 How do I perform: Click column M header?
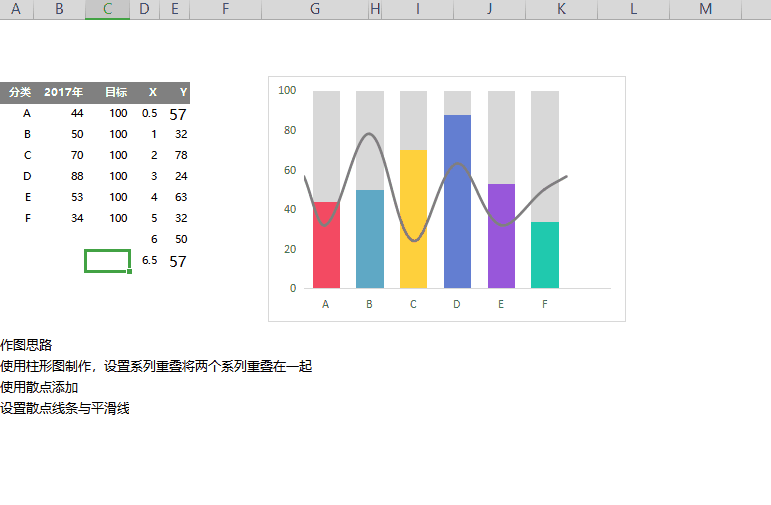pyautogui.click(x=706, y=9)
